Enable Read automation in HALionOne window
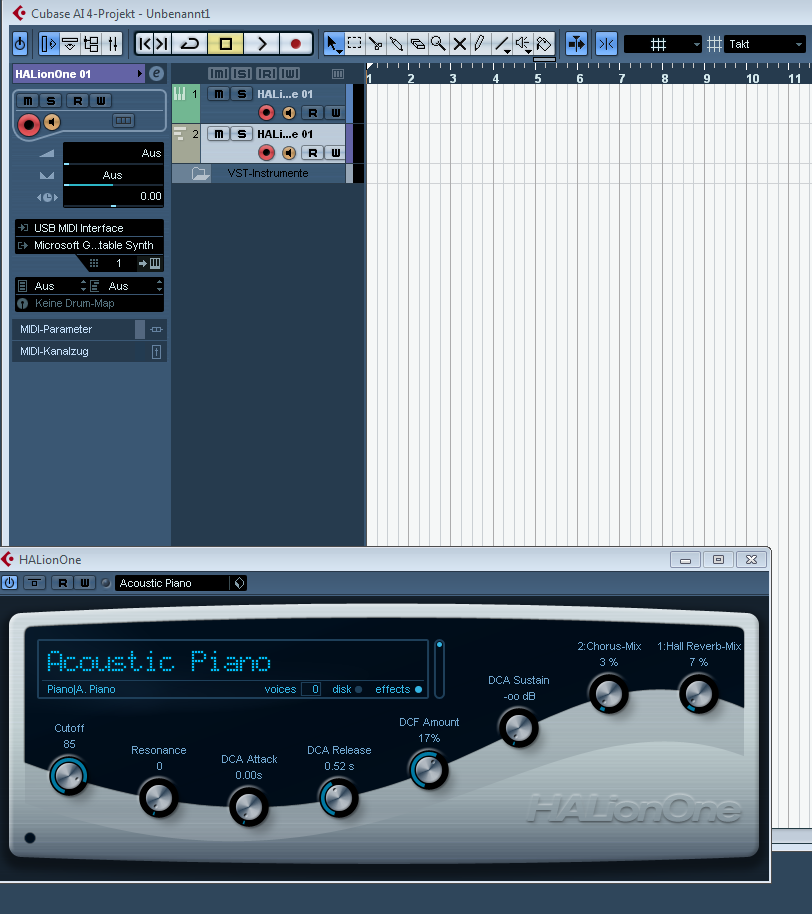This screenshot has height=914, width=812. coord(62,583)
